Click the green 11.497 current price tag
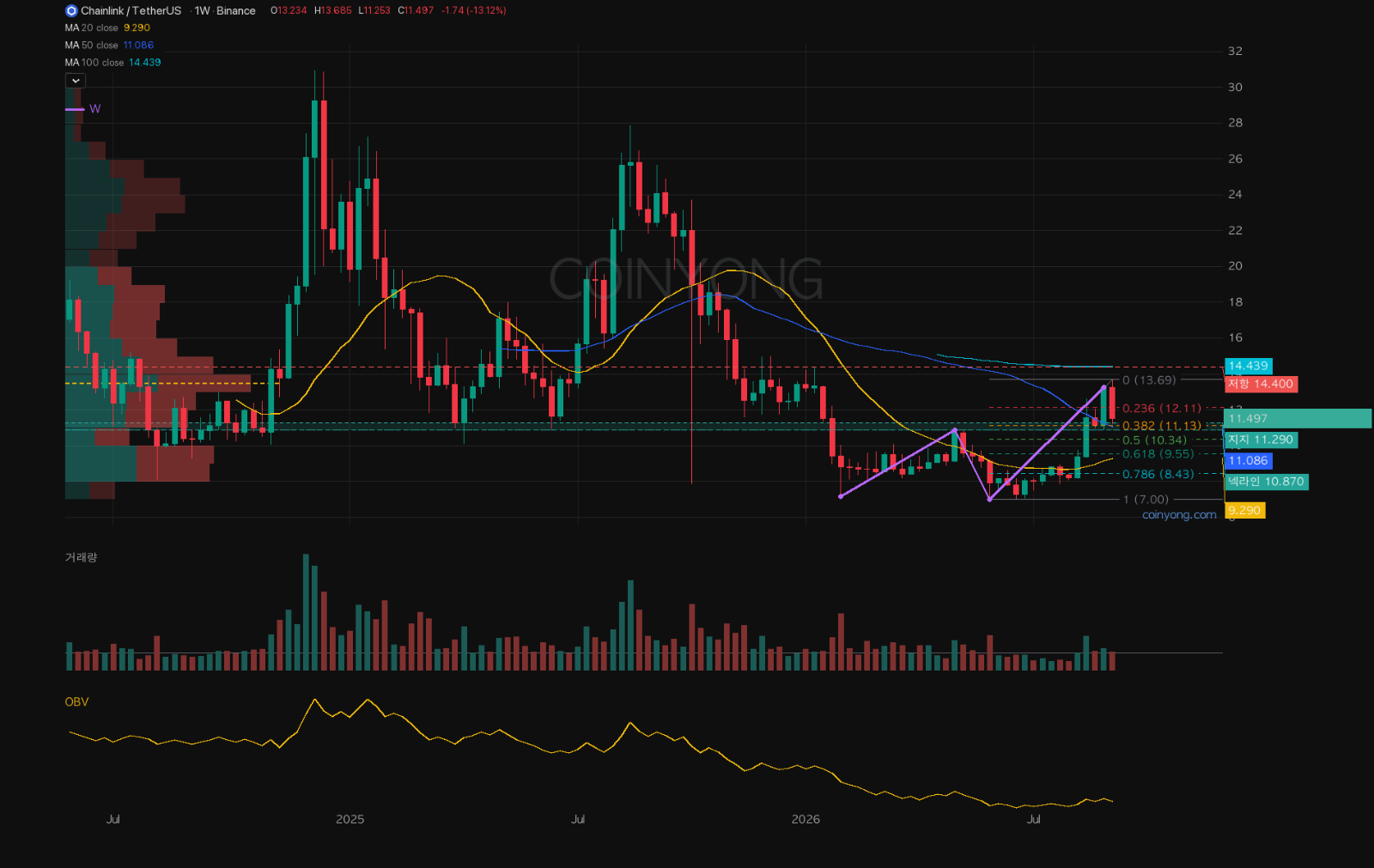Screen dimensions: 1374x868 tap(1298, 419)
